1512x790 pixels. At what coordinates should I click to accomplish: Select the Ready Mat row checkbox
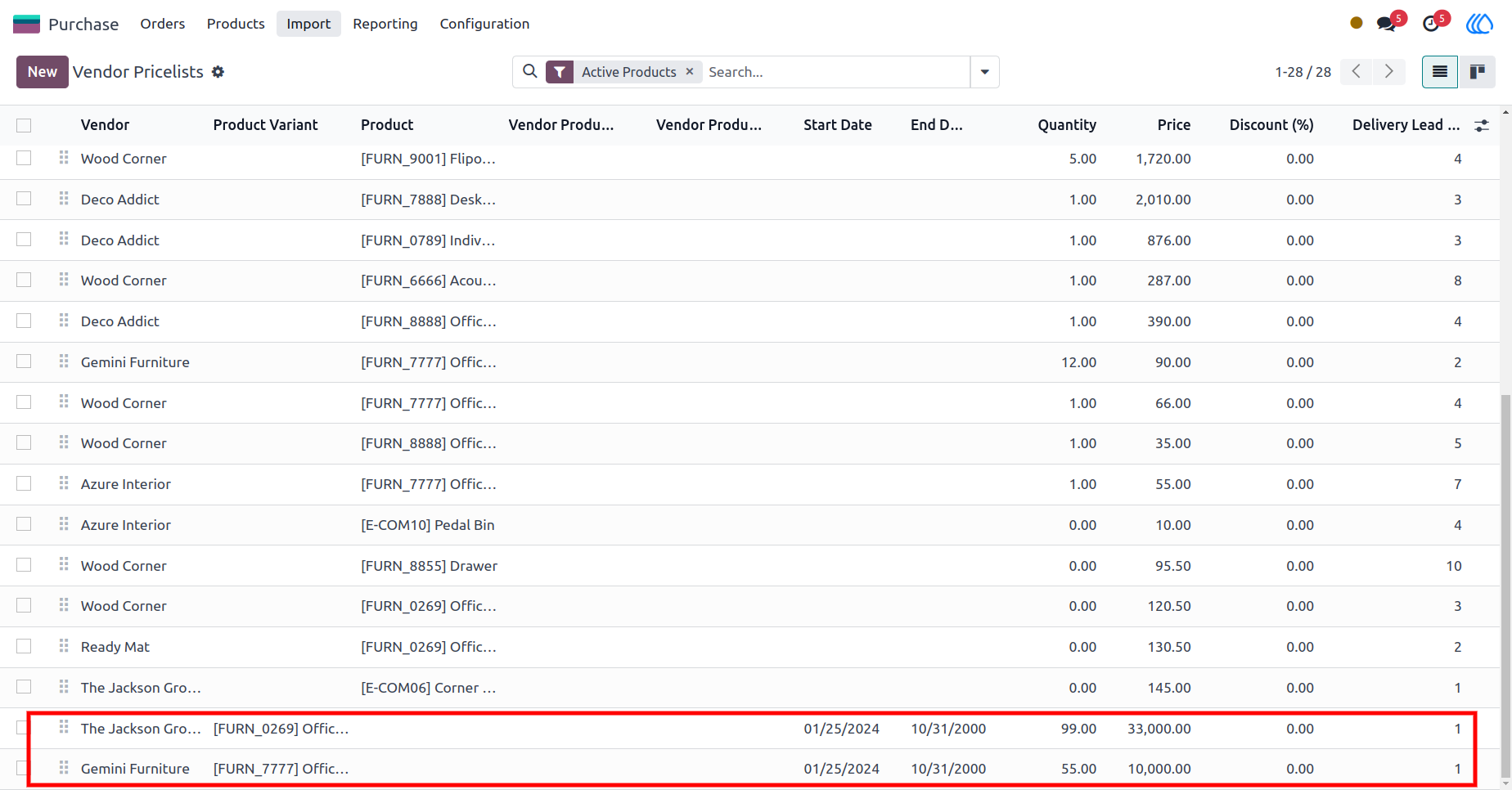pos(24,646)
